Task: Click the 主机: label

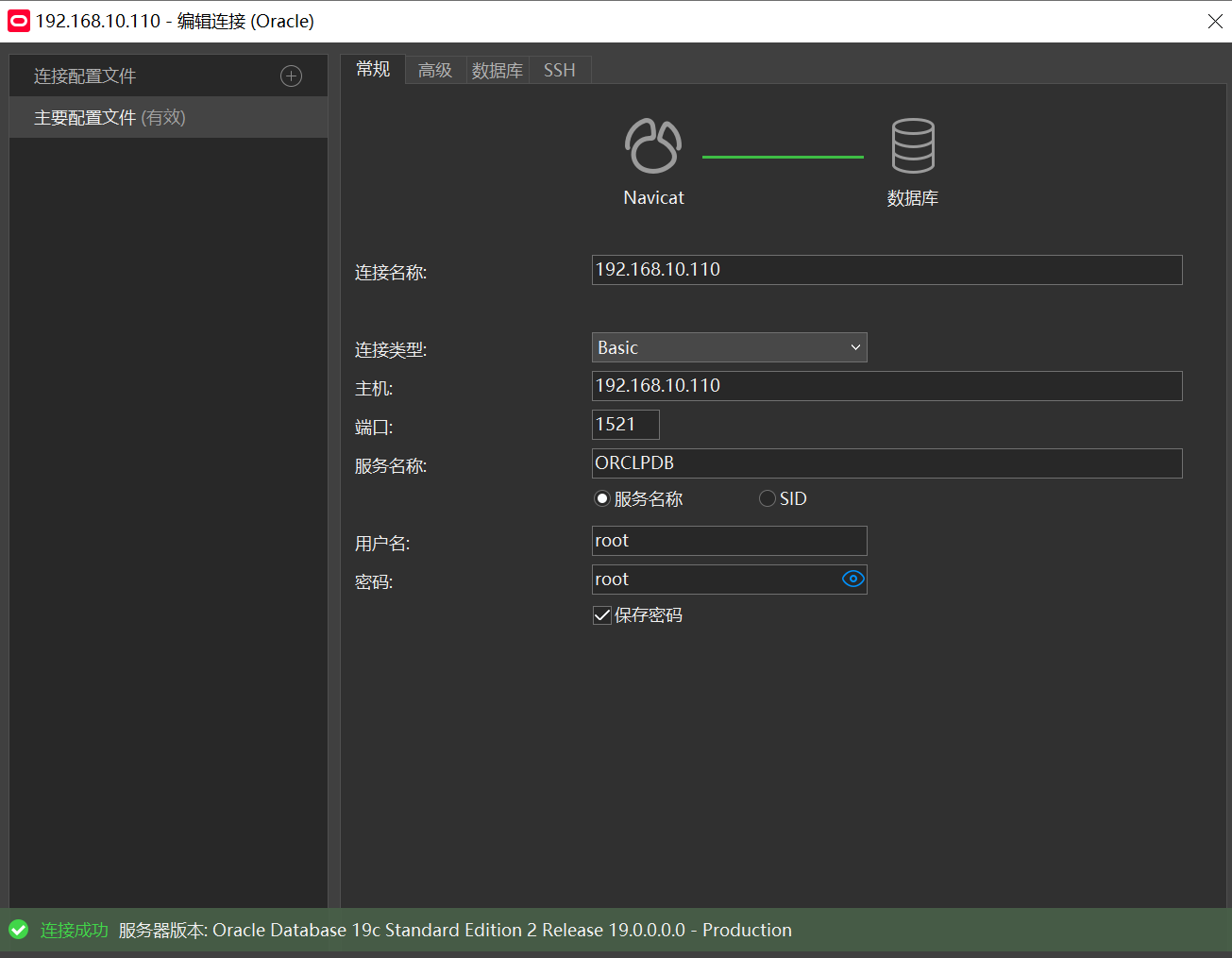Action: pyautogui.click(x=374, y=389)
